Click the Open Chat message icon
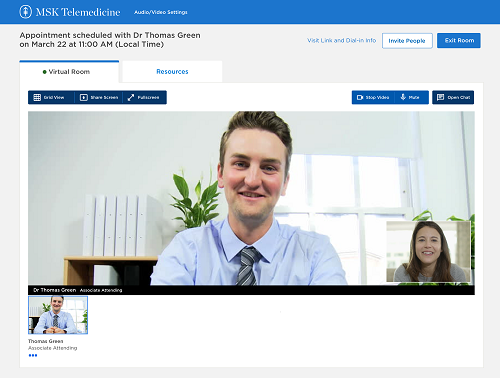This screenshot has height=378, width=500. [x=440, y=97]
